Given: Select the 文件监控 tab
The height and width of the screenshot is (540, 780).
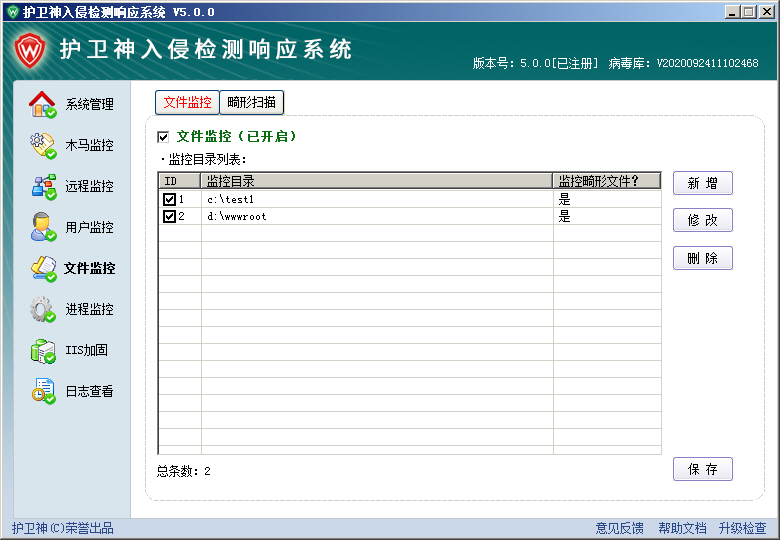Looking at the screenshot, I should pyautogui.click(x=187, y=102).
